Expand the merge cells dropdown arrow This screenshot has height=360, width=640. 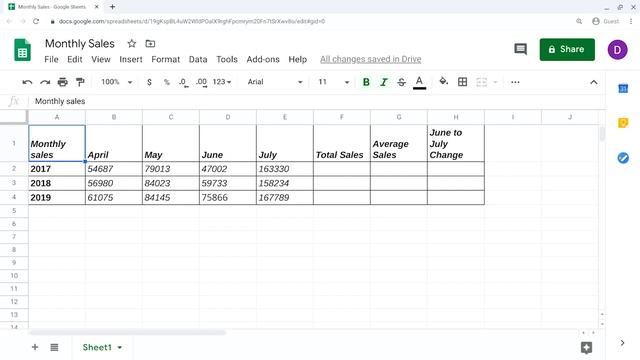[496, 82]
